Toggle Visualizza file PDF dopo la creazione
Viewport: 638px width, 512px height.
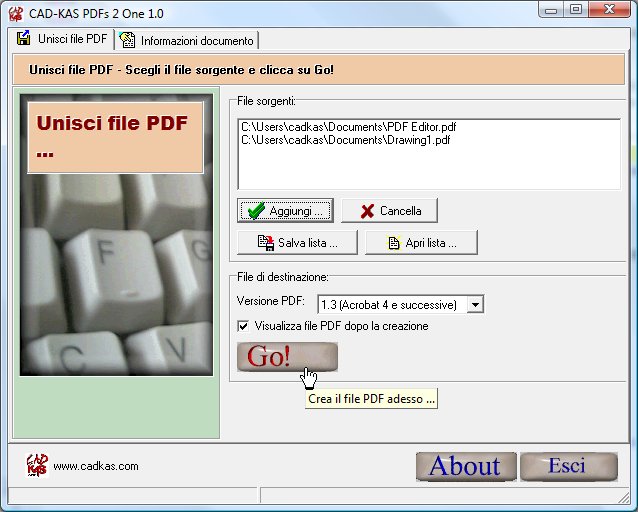[x=243, y=326]
